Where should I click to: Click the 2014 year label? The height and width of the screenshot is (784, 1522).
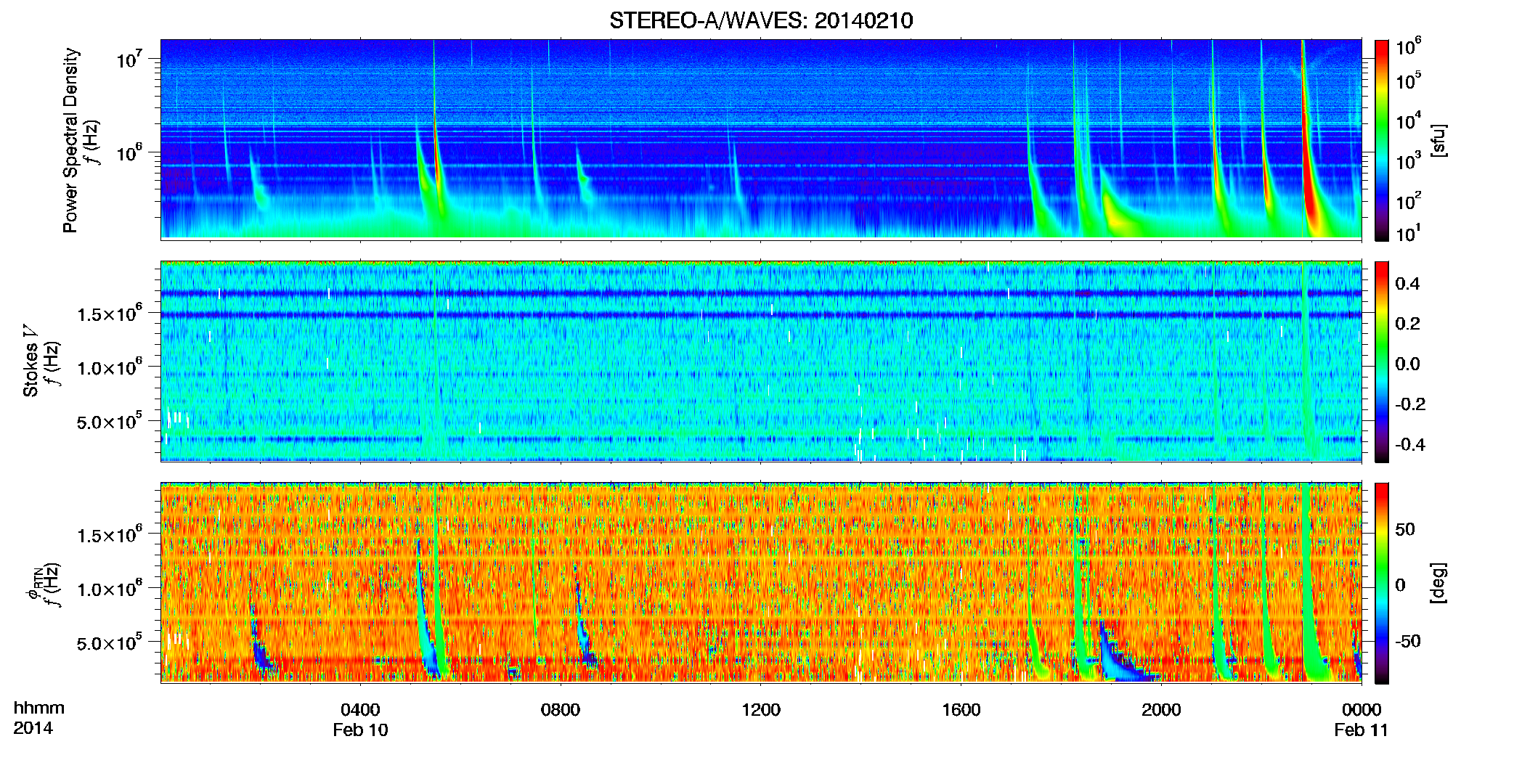(33, 728)
